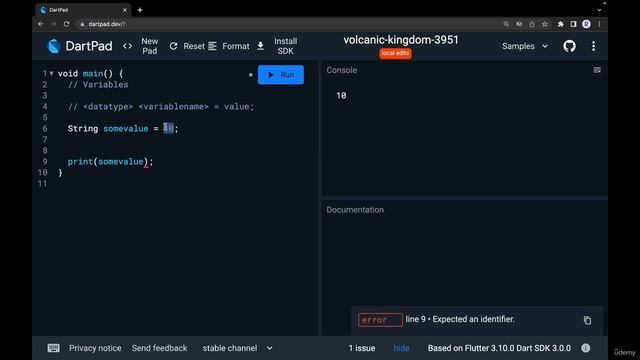640x360 pixels.
Task: Open the code embed angle-brackets icon
Action: point(127,46)
